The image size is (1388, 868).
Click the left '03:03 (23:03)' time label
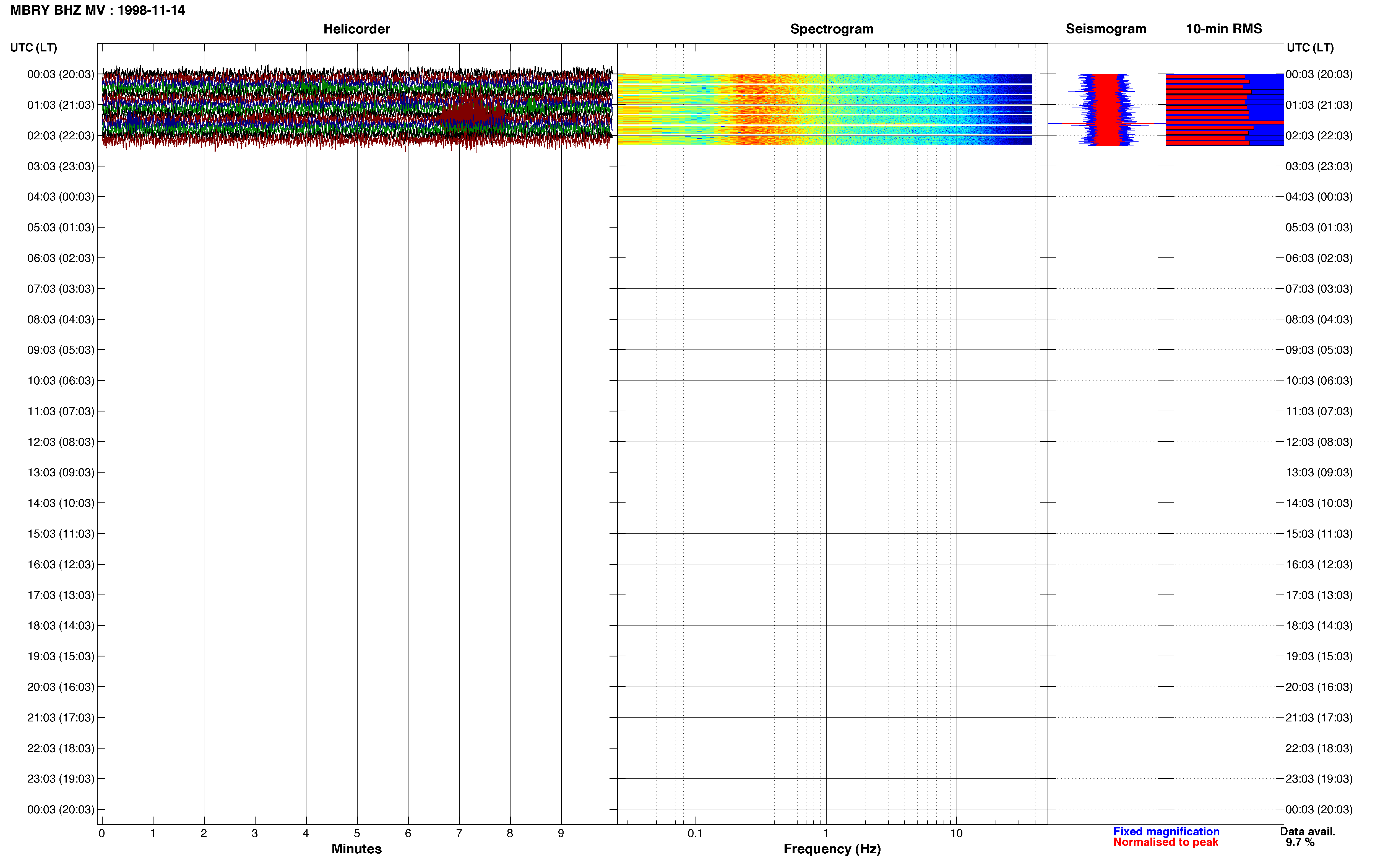(x=60, y=166)
